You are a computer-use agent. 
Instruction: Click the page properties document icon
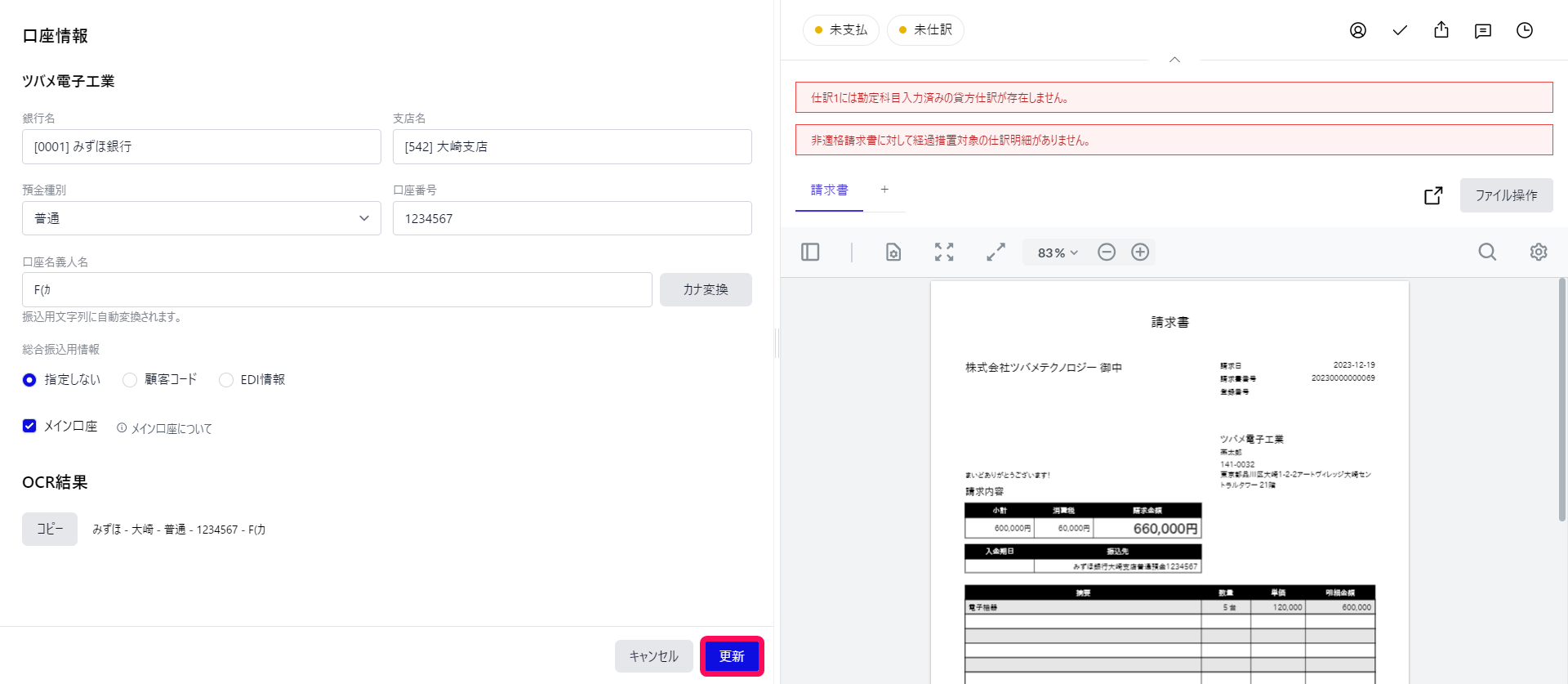tap(893, 252)
